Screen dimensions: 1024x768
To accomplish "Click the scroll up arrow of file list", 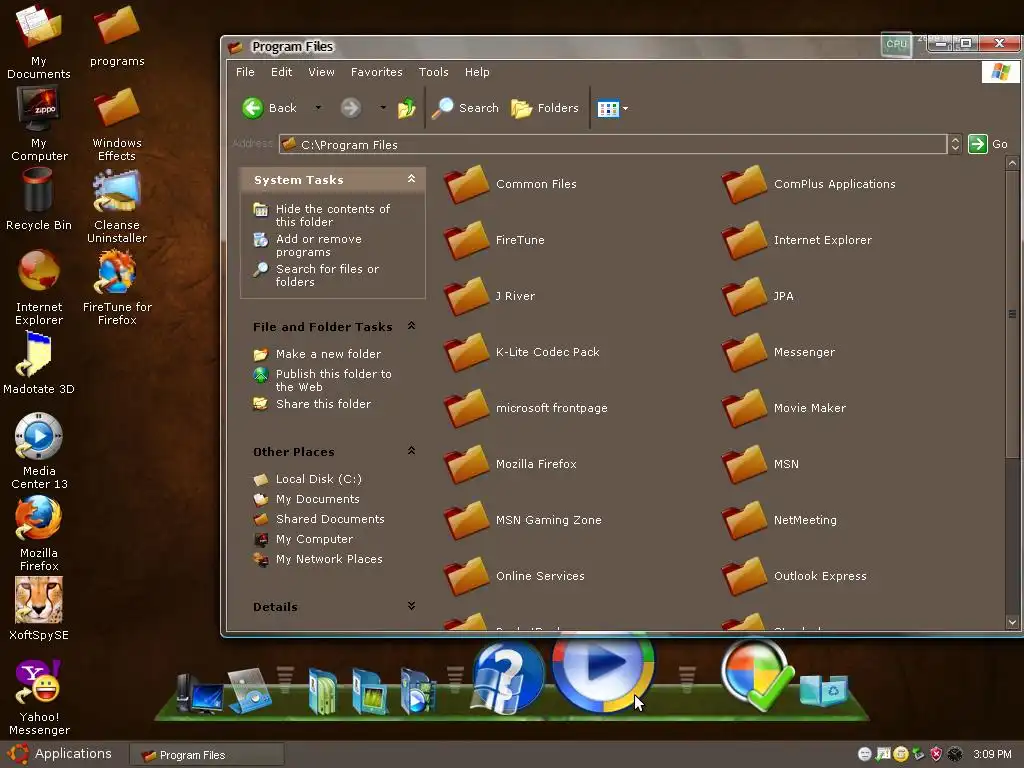I will (1012, 163).
